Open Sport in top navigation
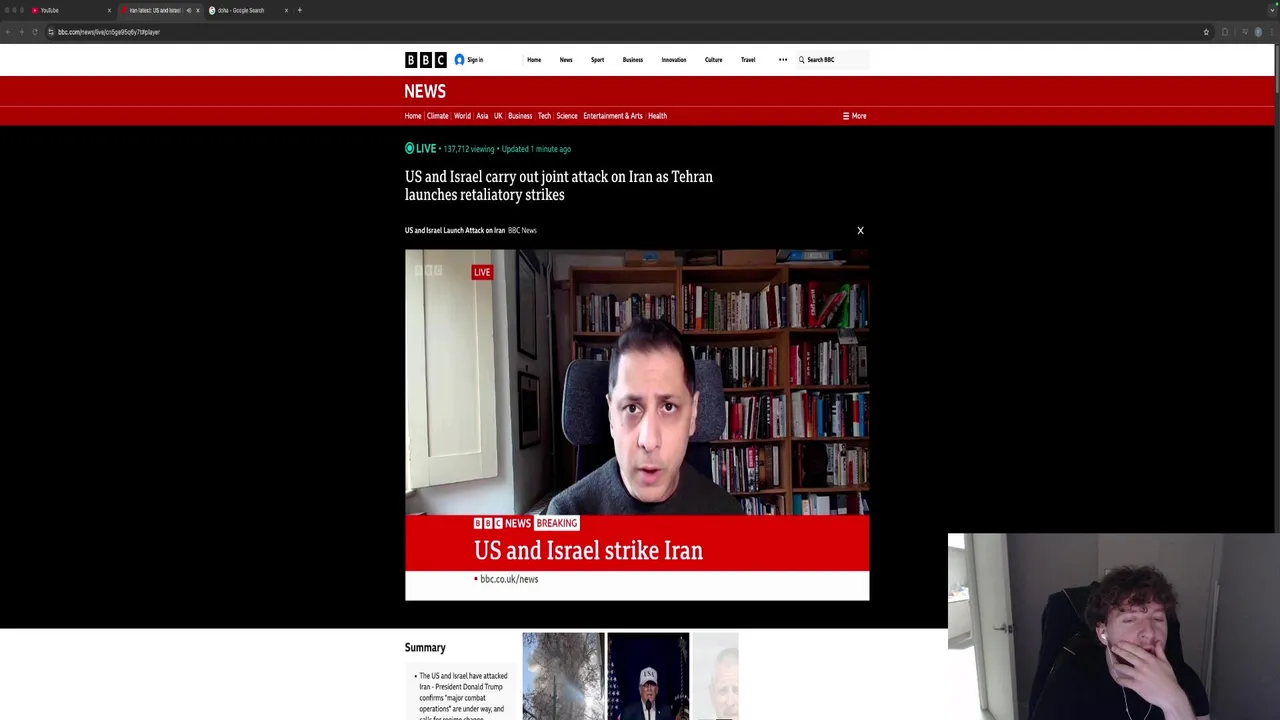The height and width of the screenshot is (720, 1280). (597, 60)
